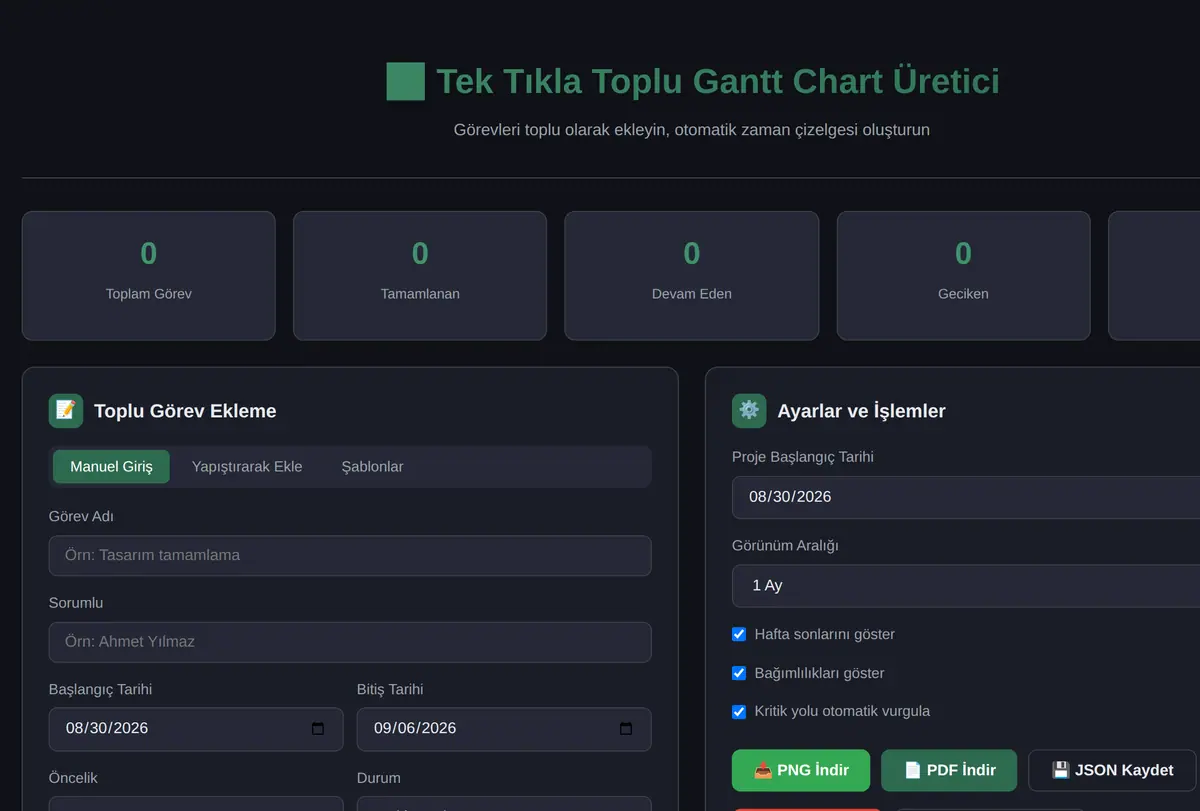Toggle Kritik yolu otomatik vurgula checkbox
1200x811 pixels.
(739, 712)
